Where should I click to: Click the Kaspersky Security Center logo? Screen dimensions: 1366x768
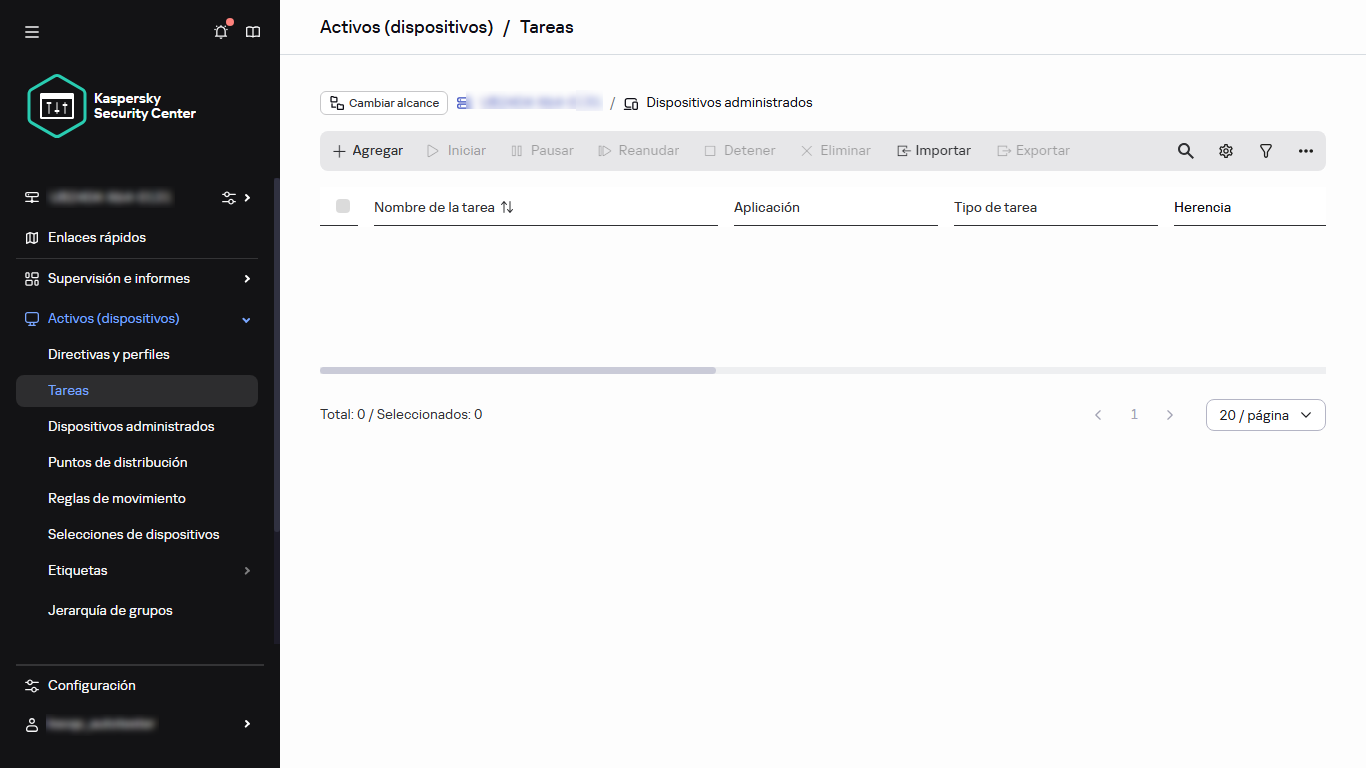click(x=112, y=106)
